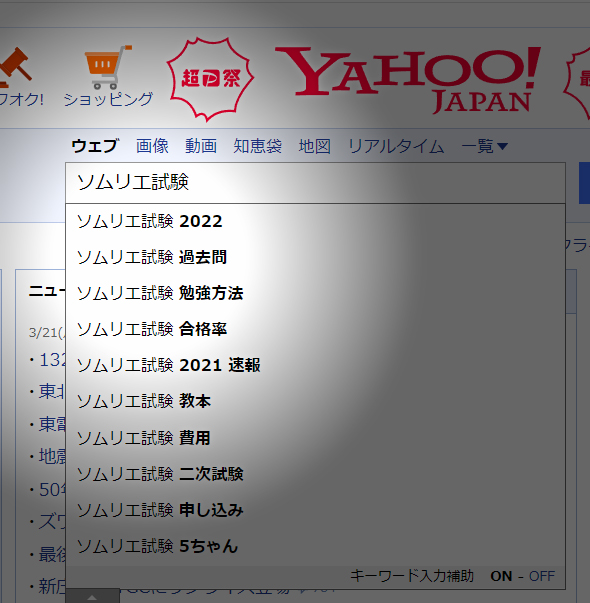Viewport: 590px width, 603px height.
Task: Click the auction gavel icon
Action: 15,67
